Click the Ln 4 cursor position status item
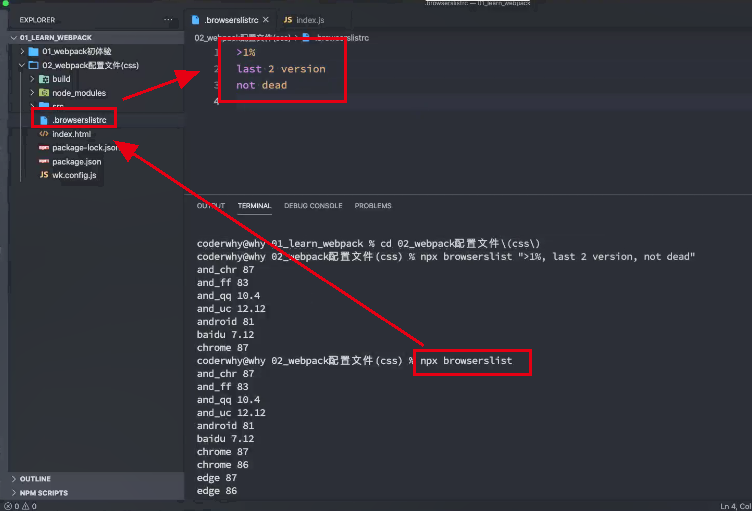The width and height of the screenshot is (752, 511). [736, 506]
